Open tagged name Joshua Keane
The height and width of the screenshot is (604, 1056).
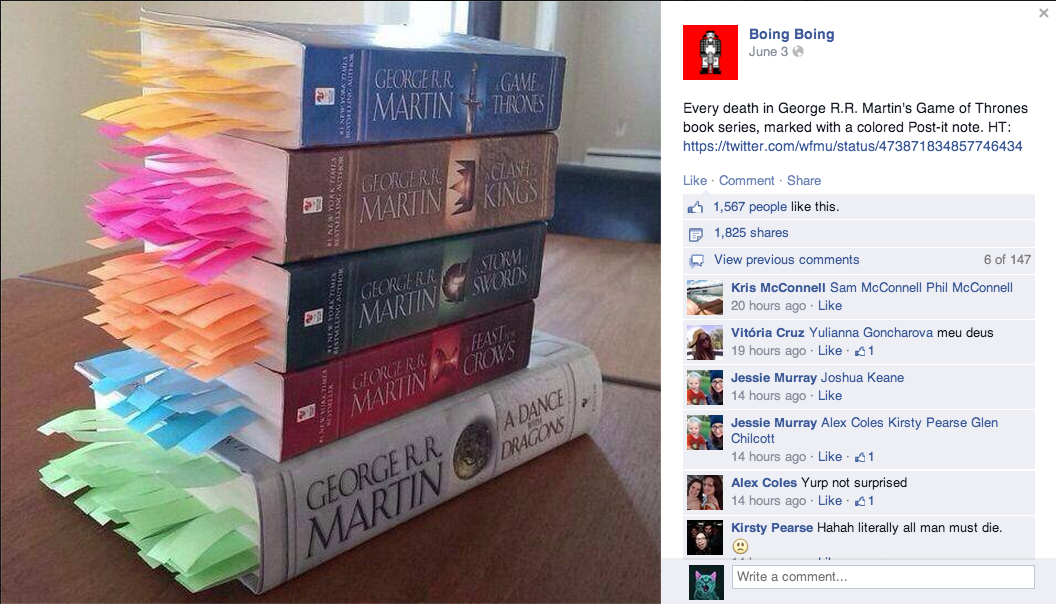pyautogui.click(x=862, y=378)
